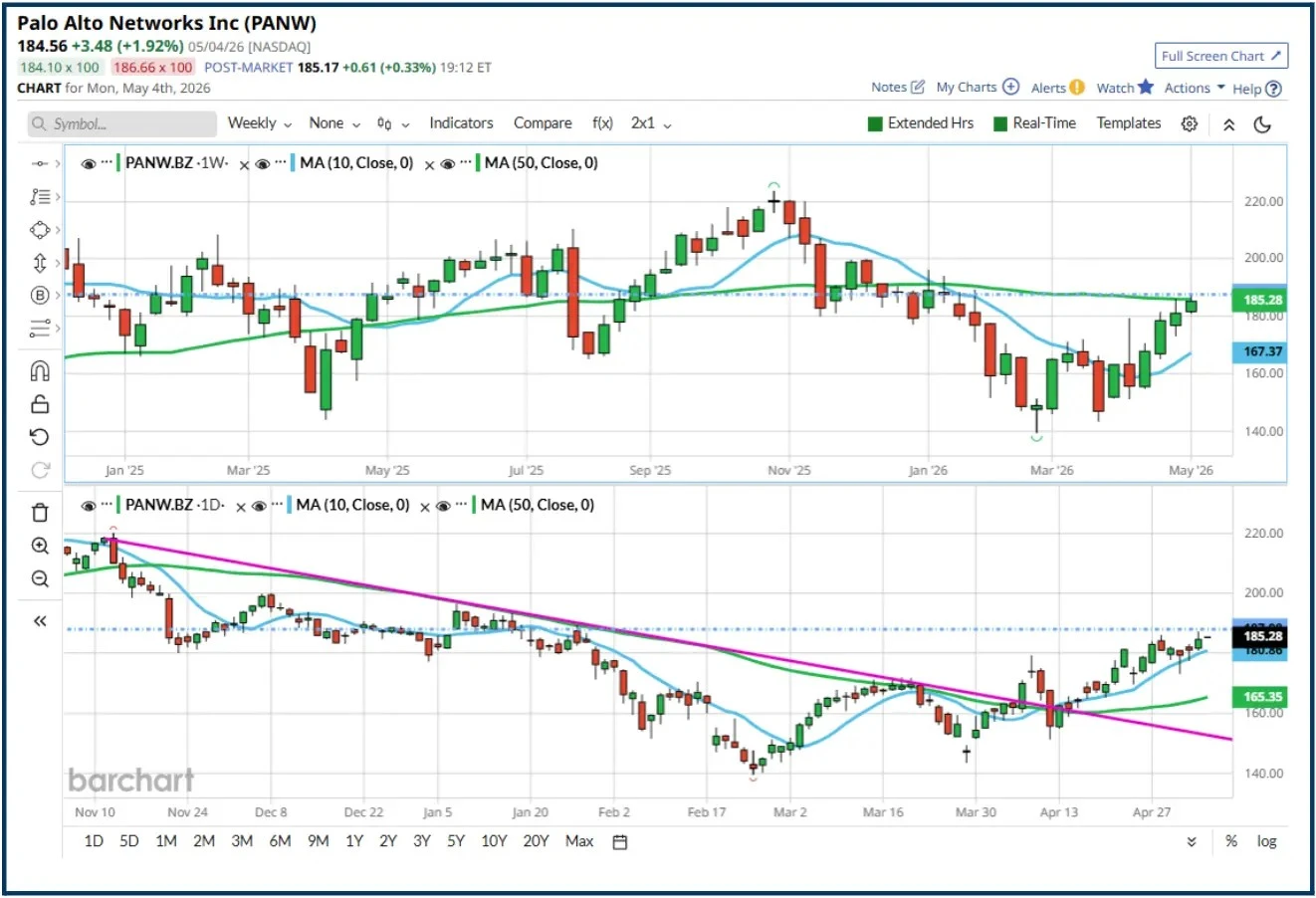1316x898 pixels.
Task: Toggle percent scale on the price axis
Action: pos(1231,842)
